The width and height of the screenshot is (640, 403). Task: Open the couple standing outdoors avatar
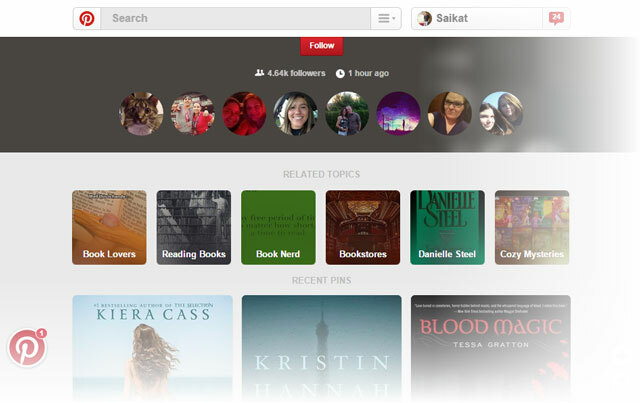(347, 114)
